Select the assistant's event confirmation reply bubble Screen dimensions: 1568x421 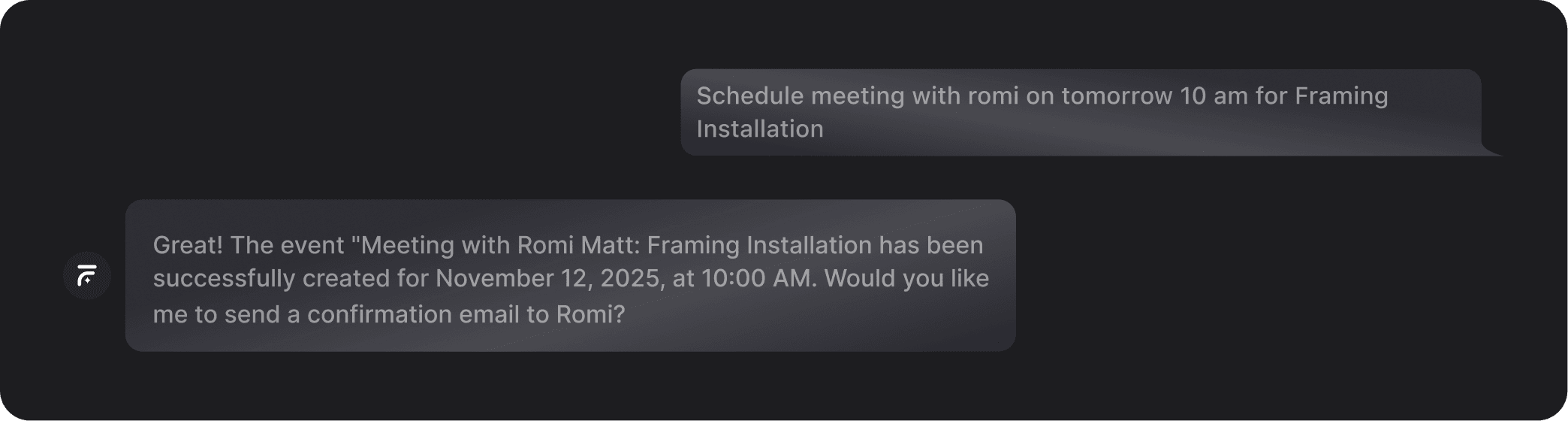click(571, 275)
